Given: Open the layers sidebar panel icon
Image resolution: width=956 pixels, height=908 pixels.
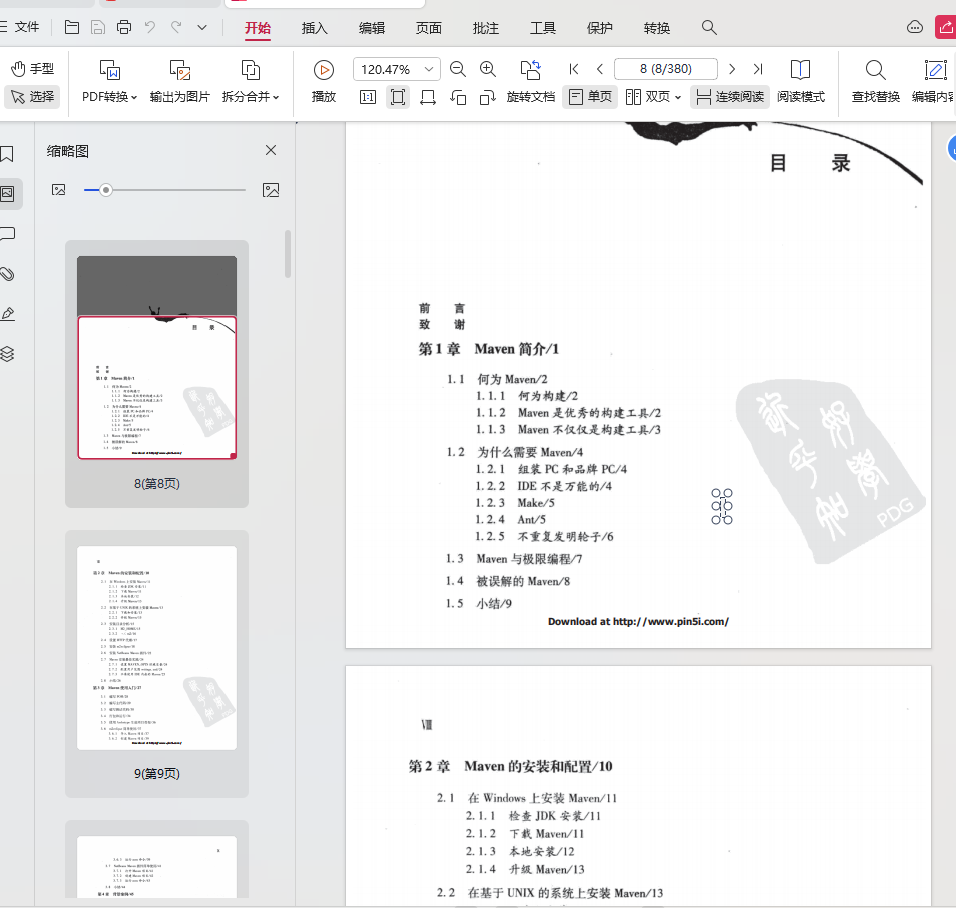Looking at the screenshot, I should pyautogui.click(x=8, y=354).
